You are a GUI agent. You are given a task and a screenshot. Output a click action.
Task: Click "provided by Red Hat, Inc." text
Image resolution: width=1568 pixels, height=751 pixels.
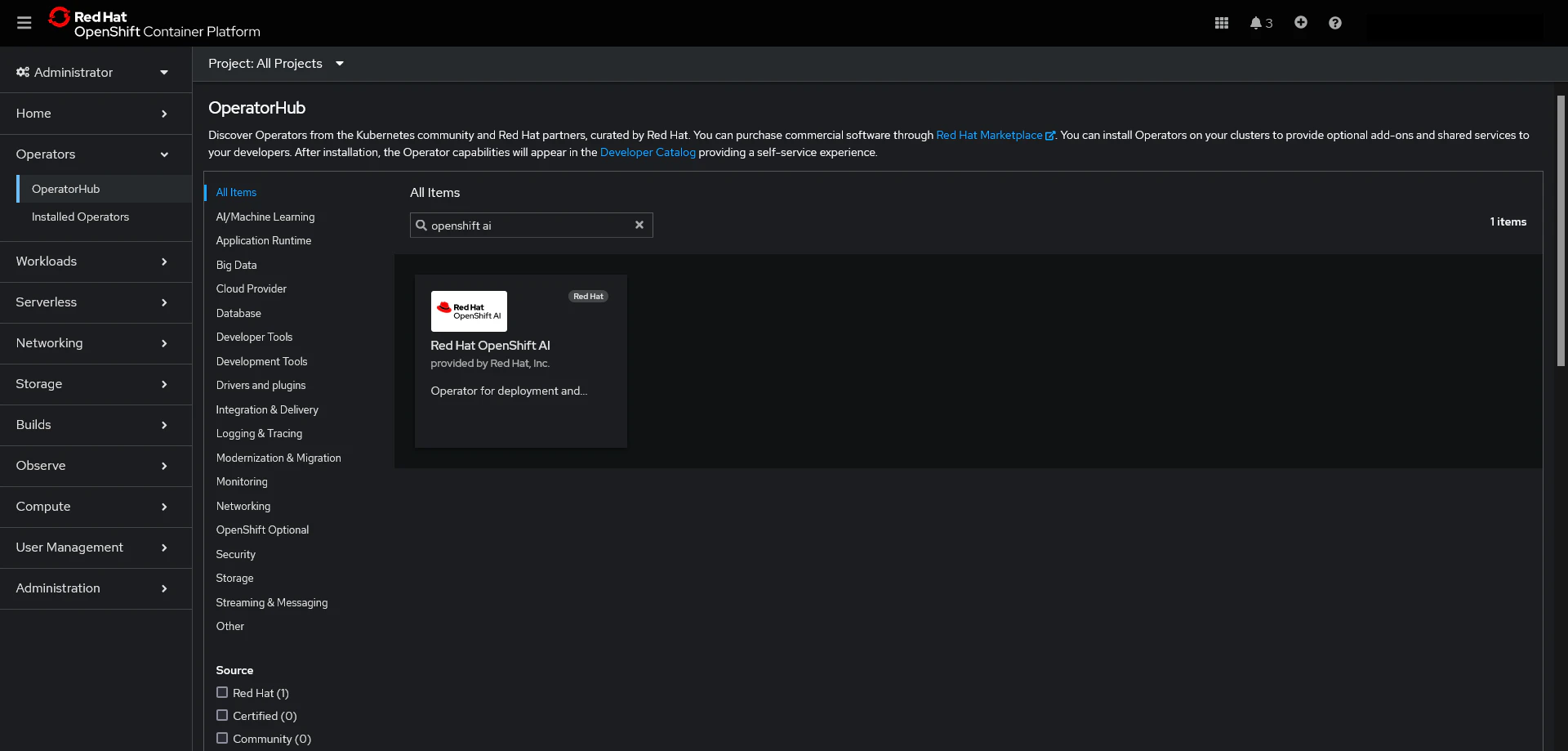[490, 364]
